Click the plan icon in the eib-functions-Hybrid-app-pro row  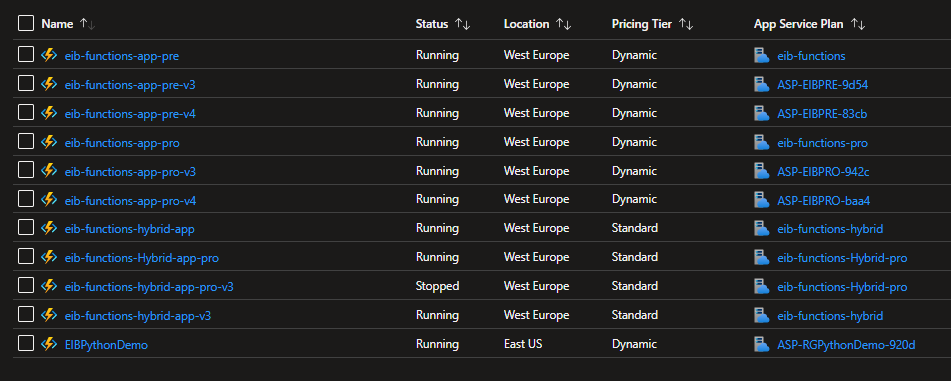click(x=762, y=257)
